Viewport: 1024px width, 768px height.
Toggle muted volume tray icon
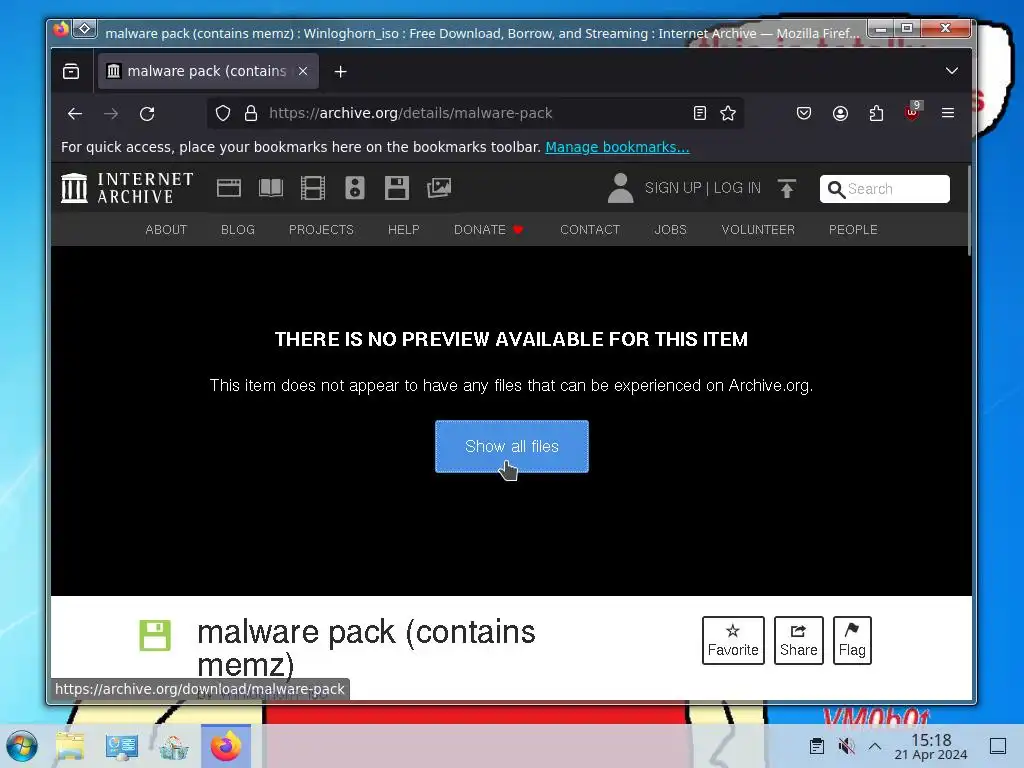point(846,746)
